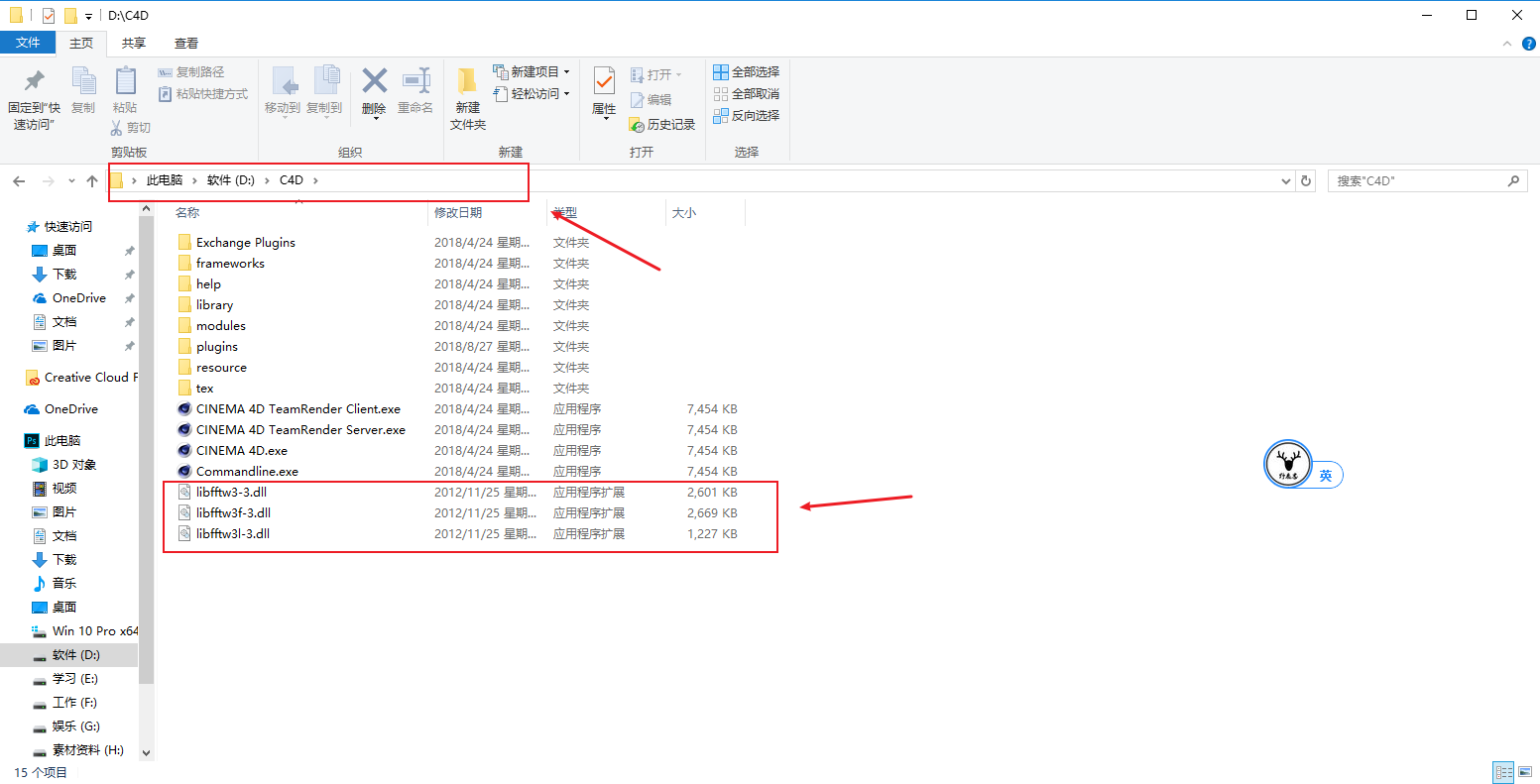The height and width of the screenshot is (784, 1540).
Task: Select the 主页 home tab
Action: 81,43
